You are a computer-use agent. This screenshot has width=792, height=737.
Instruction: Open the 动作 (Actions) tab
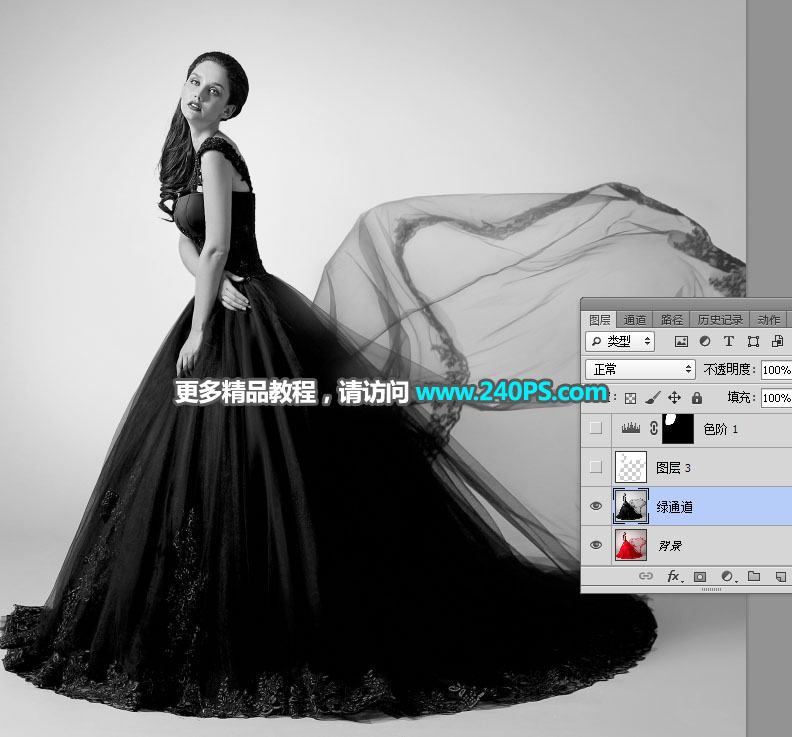768,320
